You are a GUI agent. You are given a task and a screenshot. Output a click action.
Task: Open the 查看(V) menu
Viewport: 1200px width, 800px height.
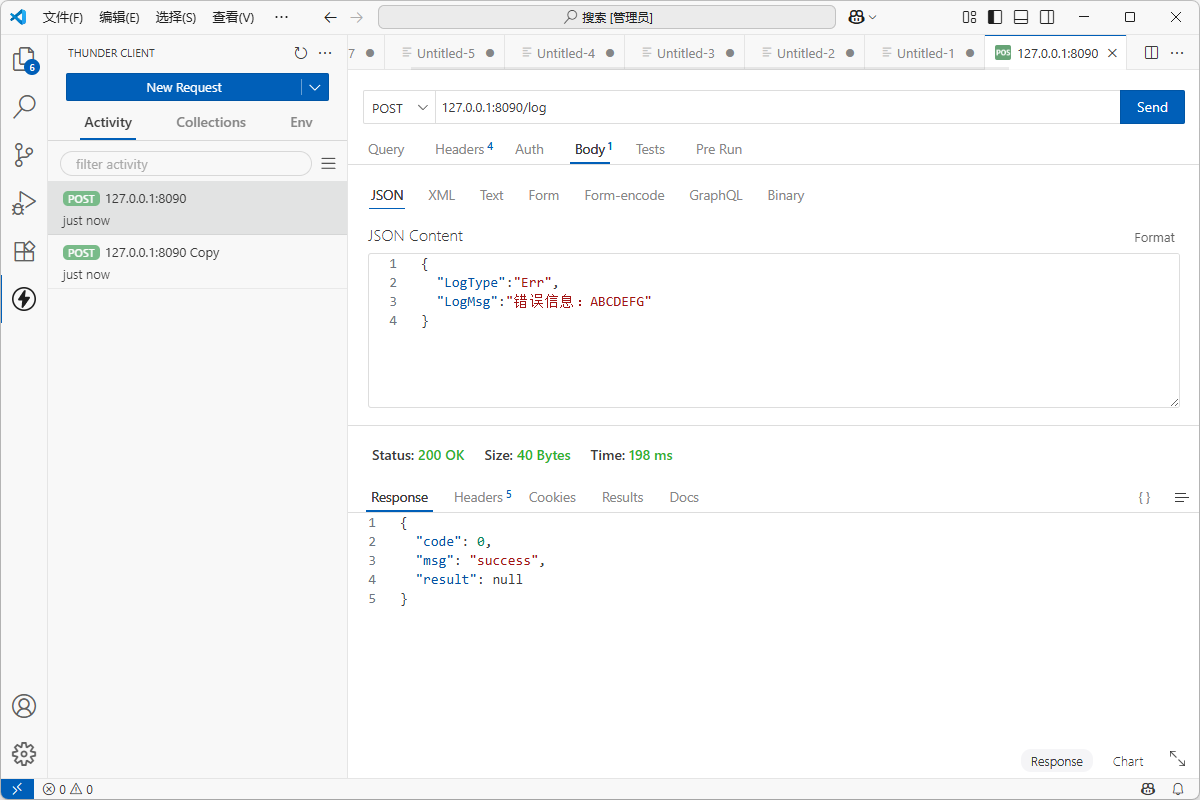[x=233, y=17]
